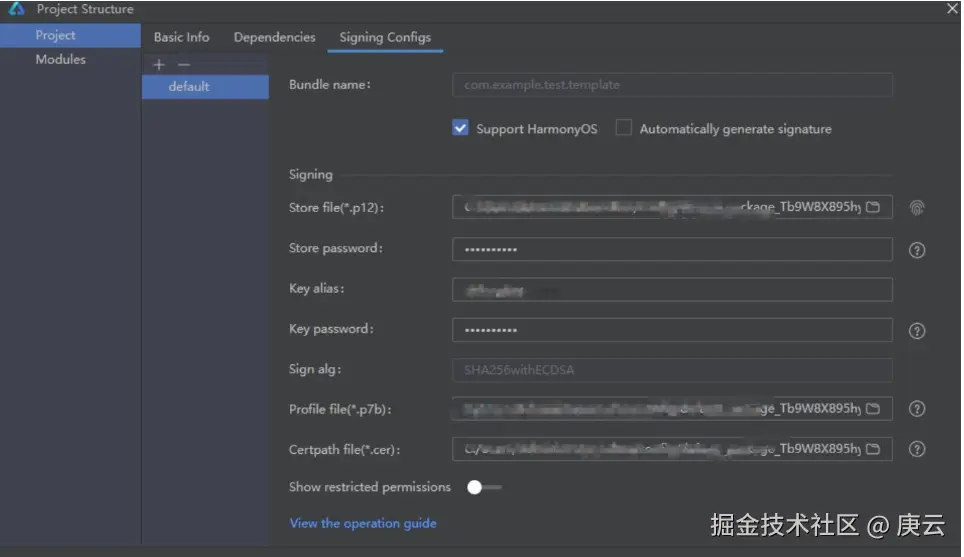
Task: Click the fingerprint generate key icon
Action: click(917, 208)
